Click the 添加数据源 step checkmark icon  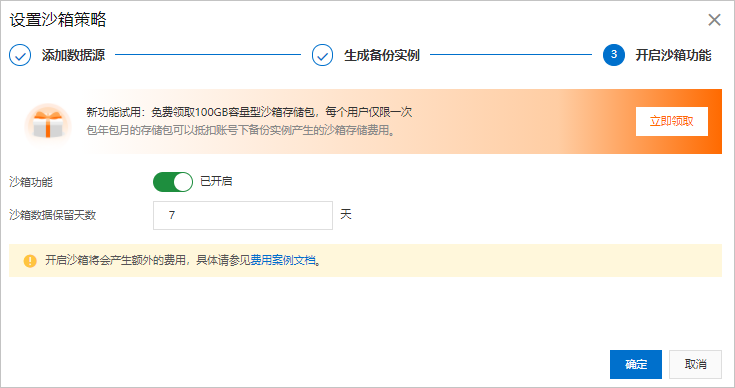[20, 55]
